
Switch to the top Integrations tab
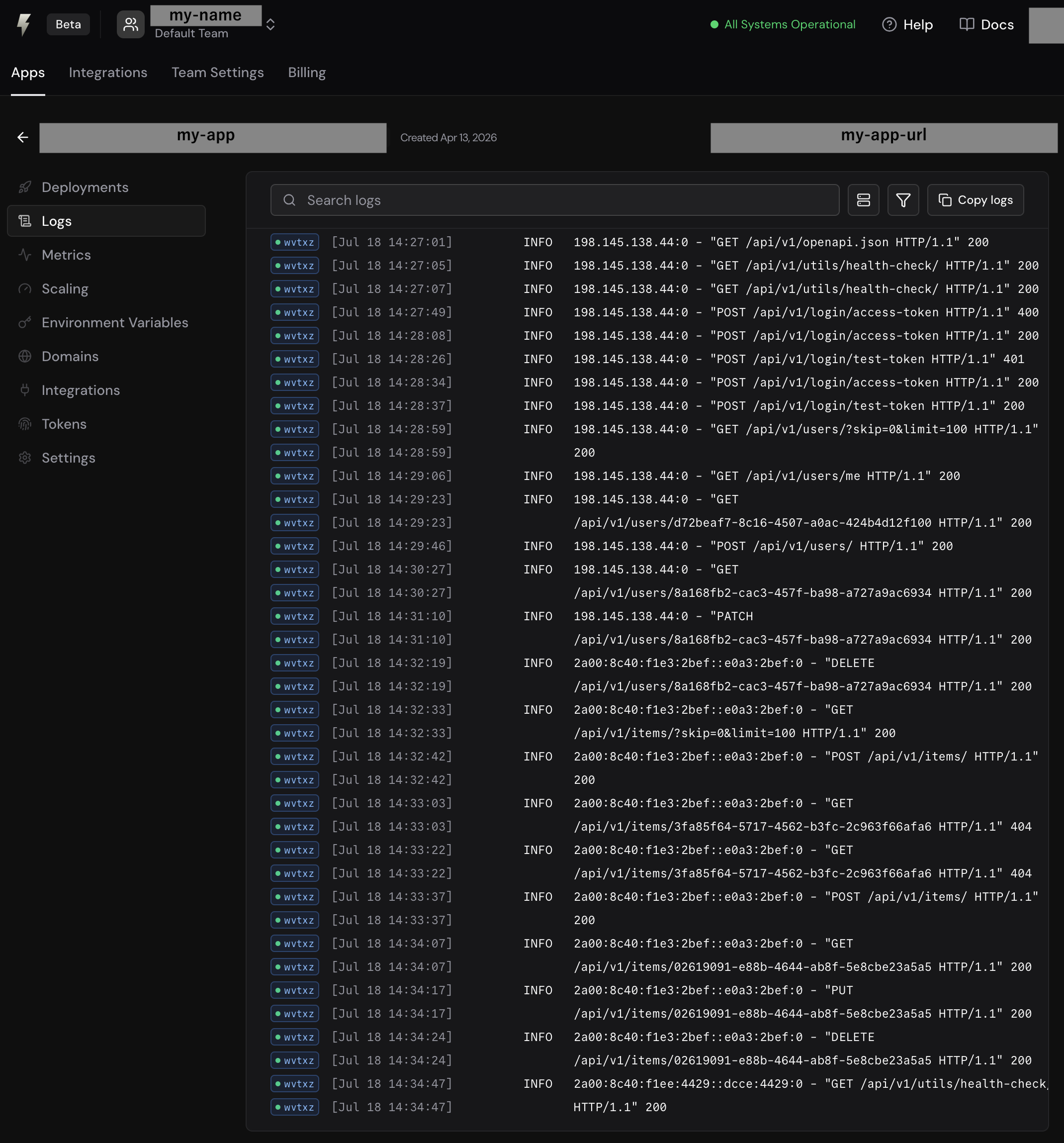pyautogui.click(x=108, y=73)
